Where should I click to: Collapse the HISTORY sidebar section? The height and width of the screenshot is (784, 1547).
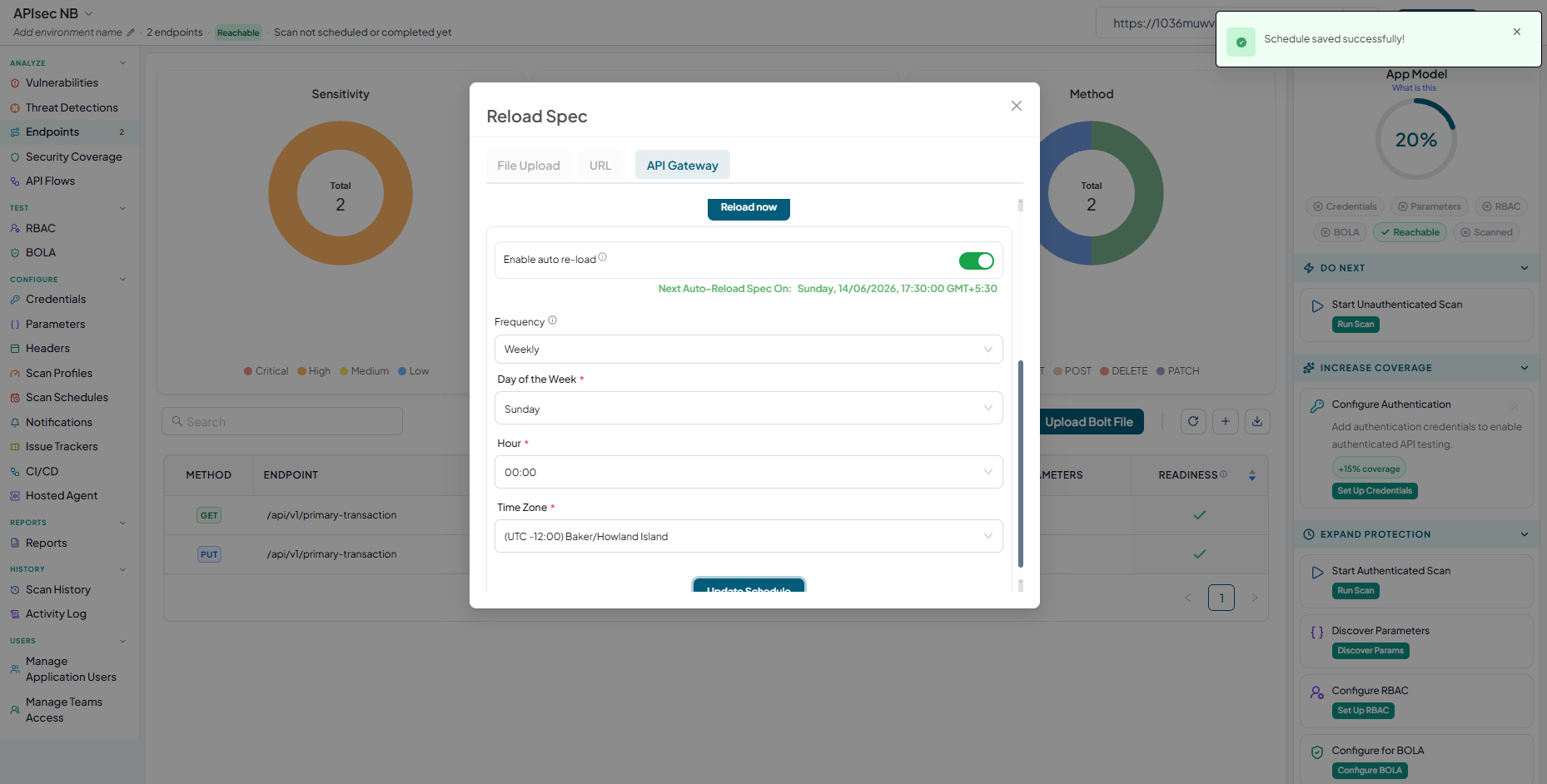[122, 569]
